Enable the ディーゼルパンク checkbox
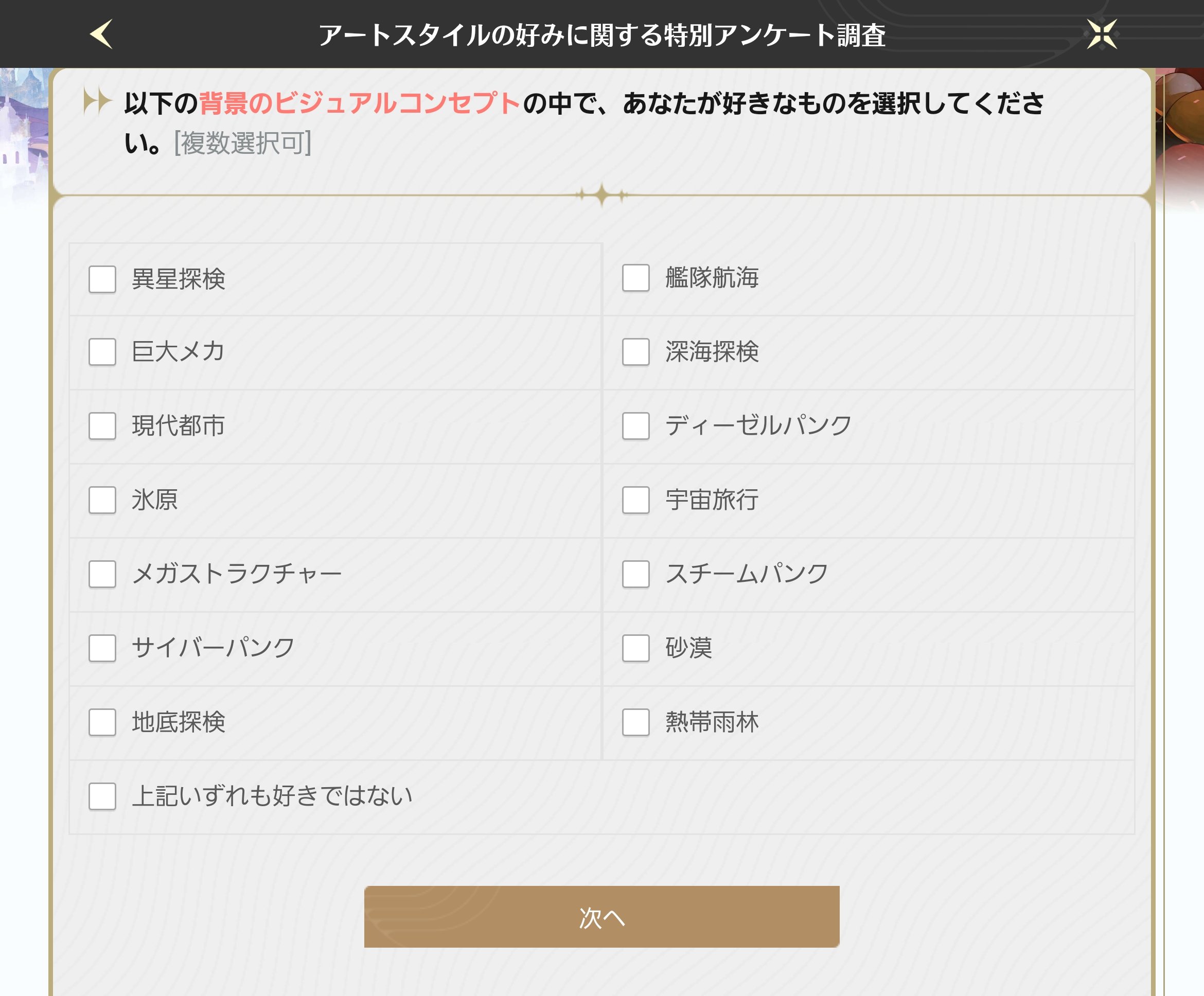1204x996 pixels. point(636,426)
